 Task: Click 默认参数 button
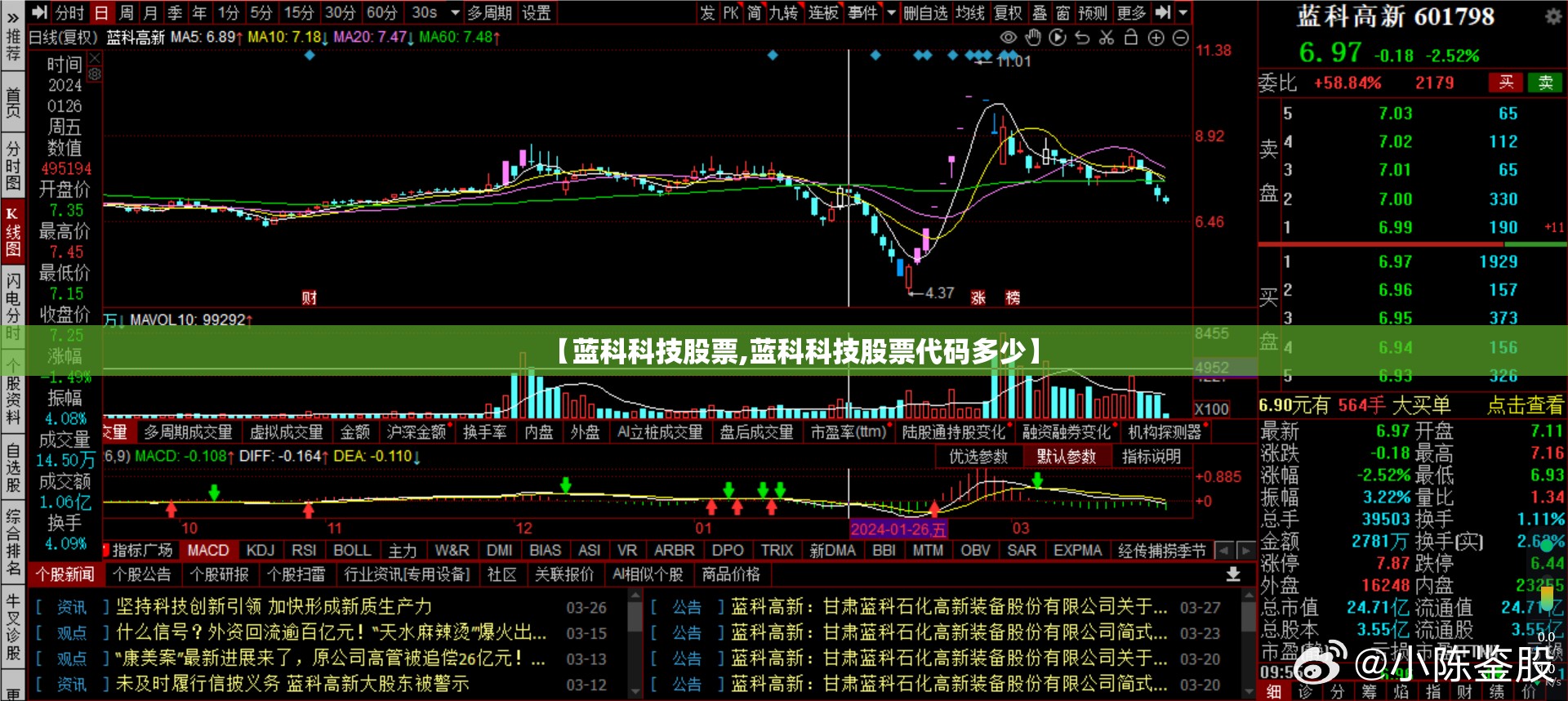1067,457
